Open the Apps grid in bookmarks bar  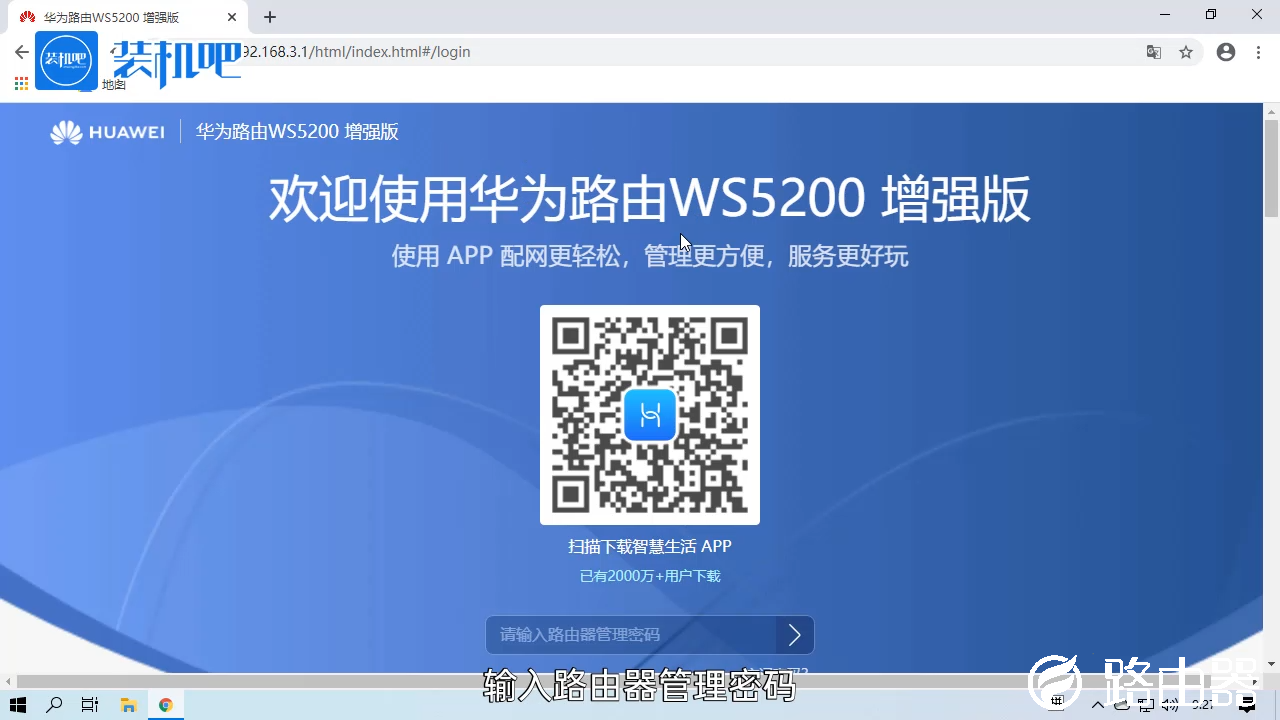(x=21, y=84)
